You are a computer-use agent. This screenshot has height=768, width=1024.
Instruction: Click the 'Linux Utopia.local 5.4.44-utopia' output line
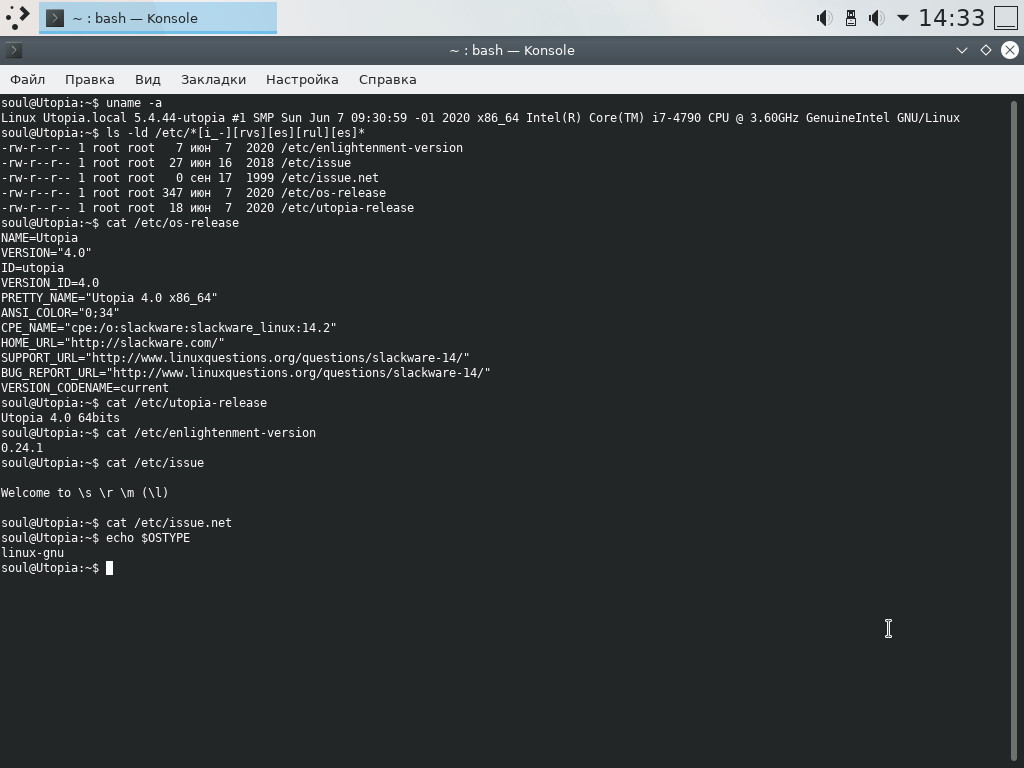click(x=480, y=118)
